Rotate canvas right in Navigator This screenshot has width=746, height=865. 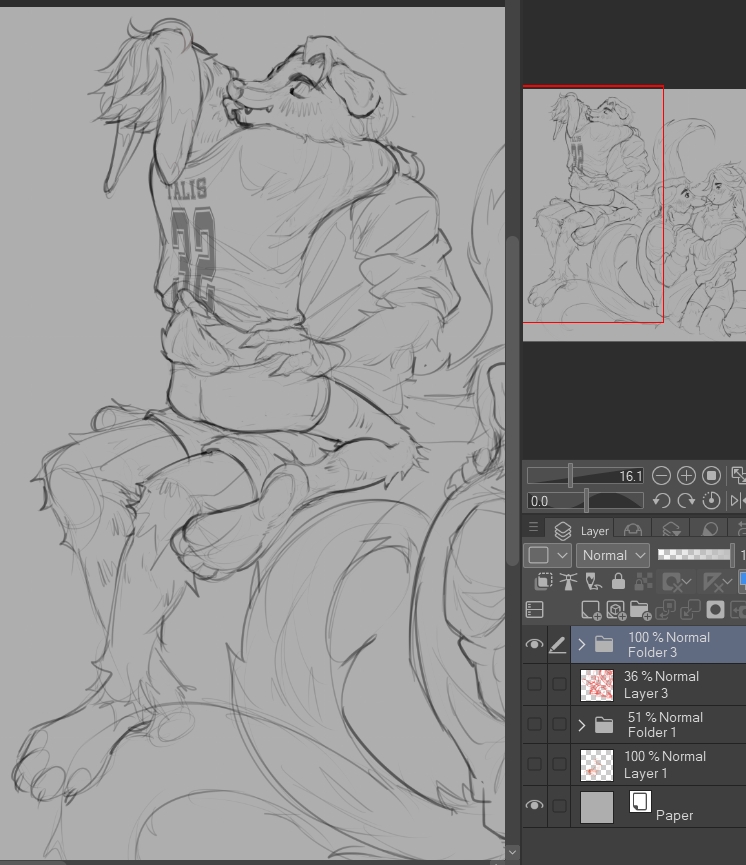tap(687, 501)
